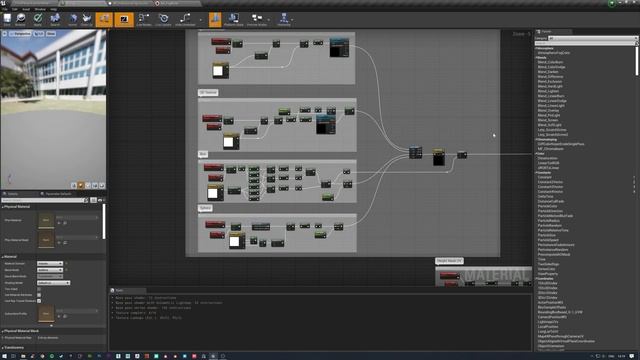Open the Hierarchy dropdown arrow
This screenshot has width=640, height=360.
point(292,20)
